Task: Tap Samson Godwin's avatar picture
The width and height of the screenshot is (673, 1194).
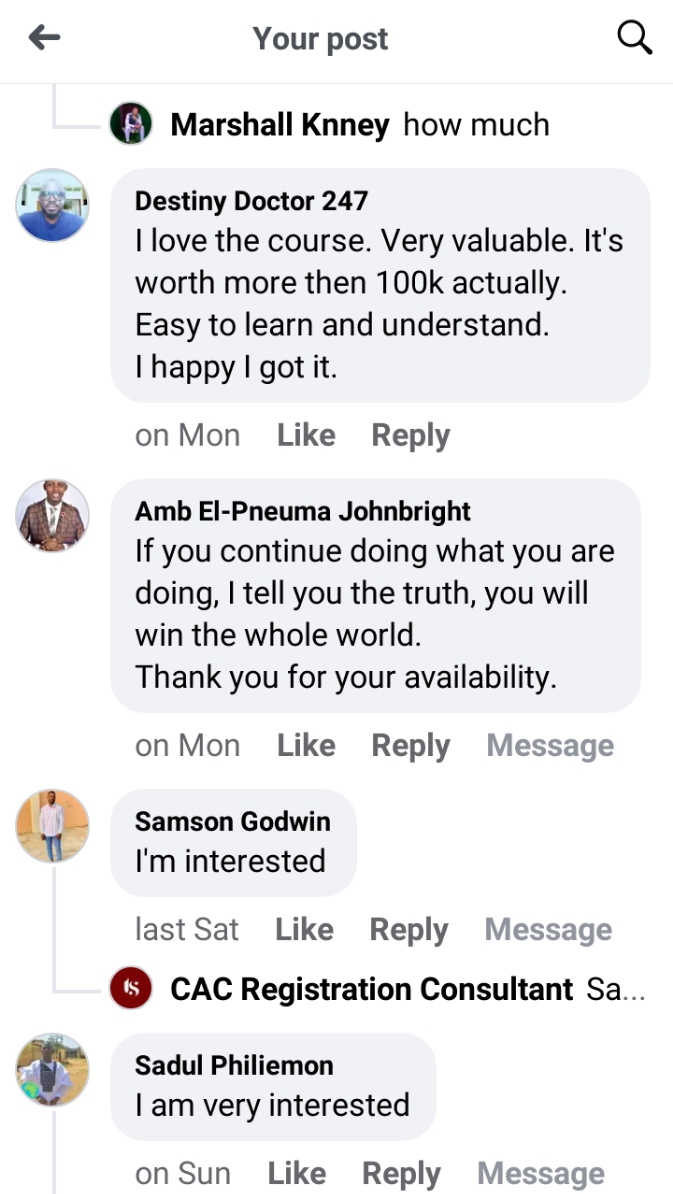Action: [x=53, y=825]
